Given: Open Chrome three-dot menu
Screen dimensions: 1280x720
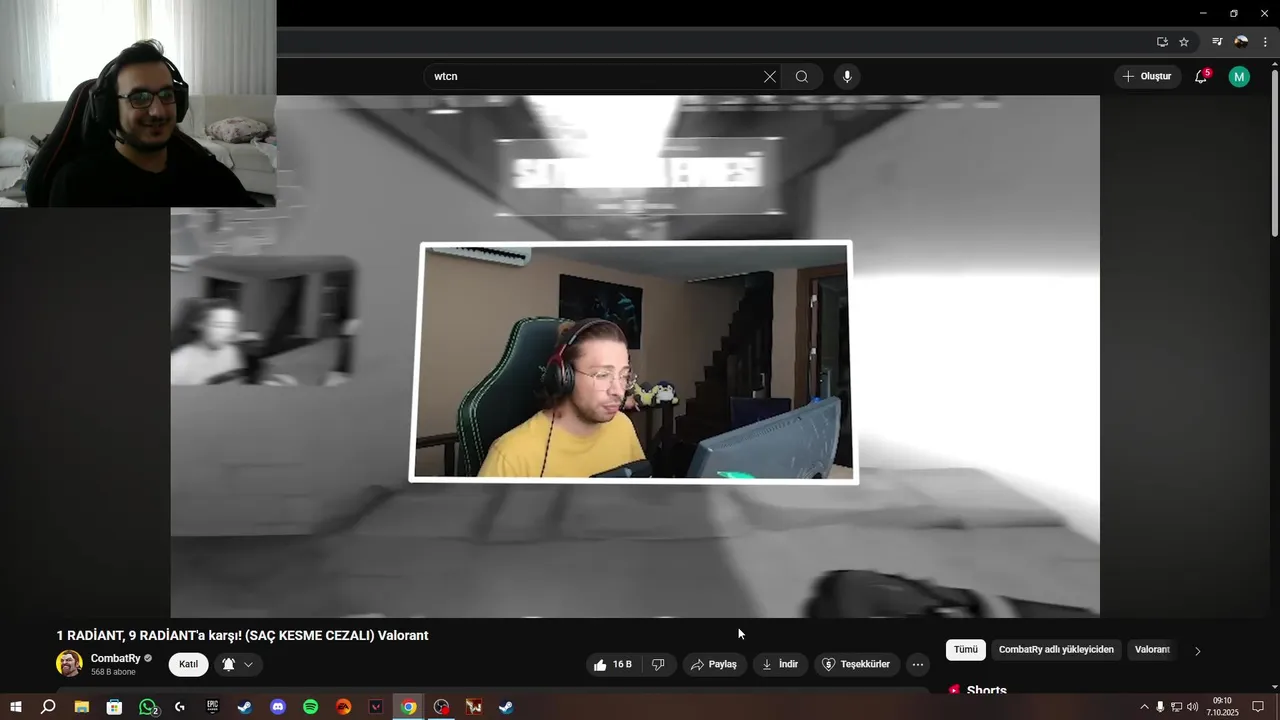Looking at the screenshot, I should [x=1265, y=42].
